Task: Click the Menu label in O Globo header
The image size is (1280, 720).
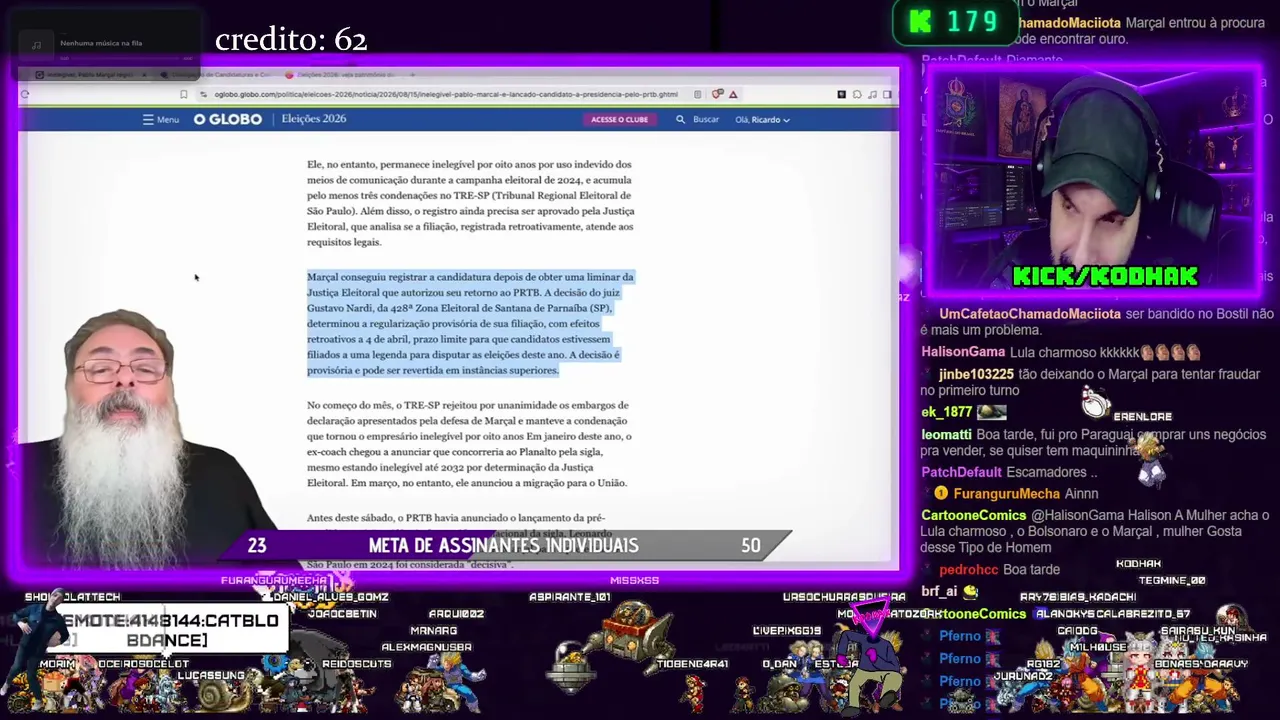Action: (167, 119)
